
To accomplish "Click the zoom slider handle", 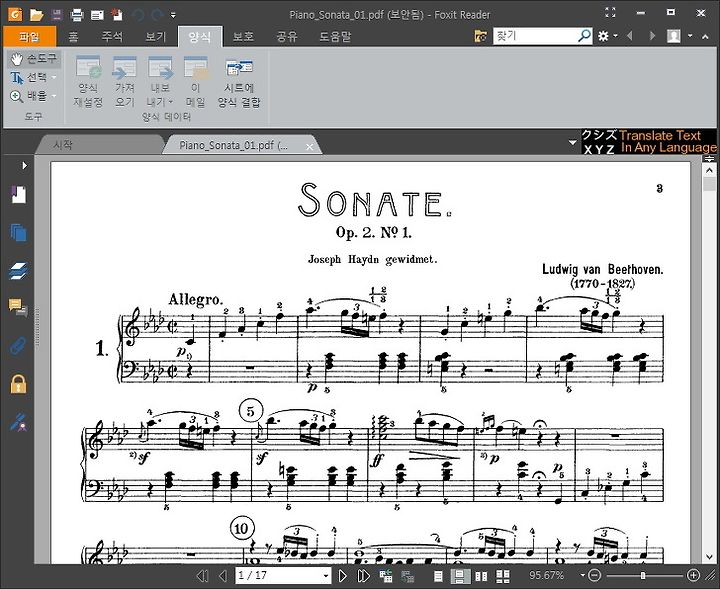I will click(x=643, y=575).
